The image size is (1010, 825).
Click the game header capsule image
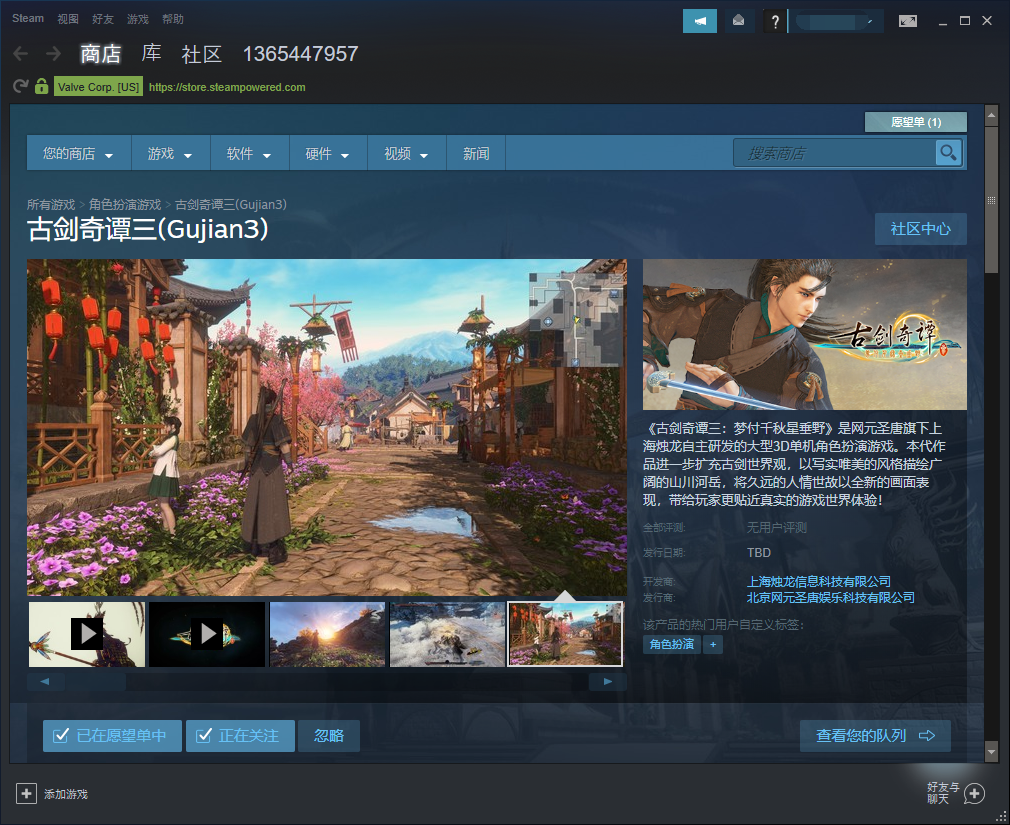coord(805,334)
